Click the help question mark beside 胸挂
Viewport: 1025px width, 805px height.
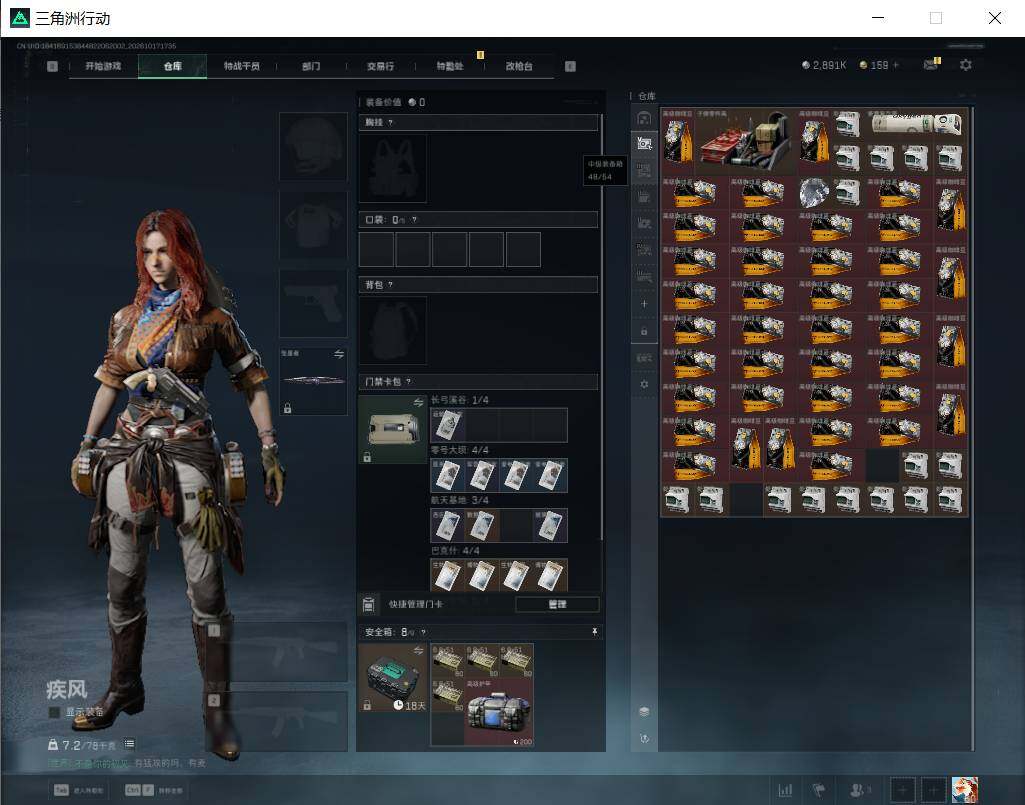pos(390,122)
